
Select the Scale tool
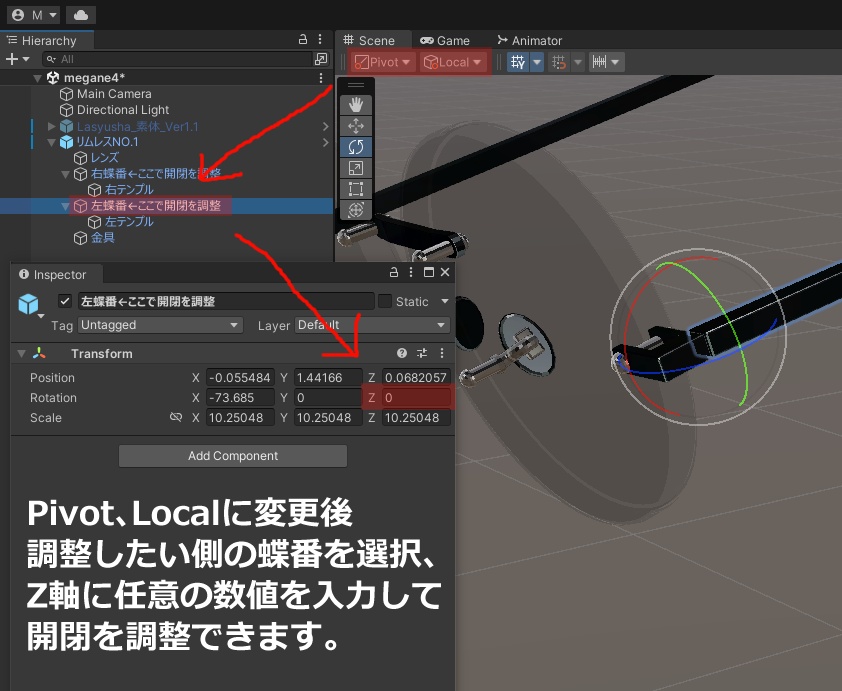[x=355, y=168]
